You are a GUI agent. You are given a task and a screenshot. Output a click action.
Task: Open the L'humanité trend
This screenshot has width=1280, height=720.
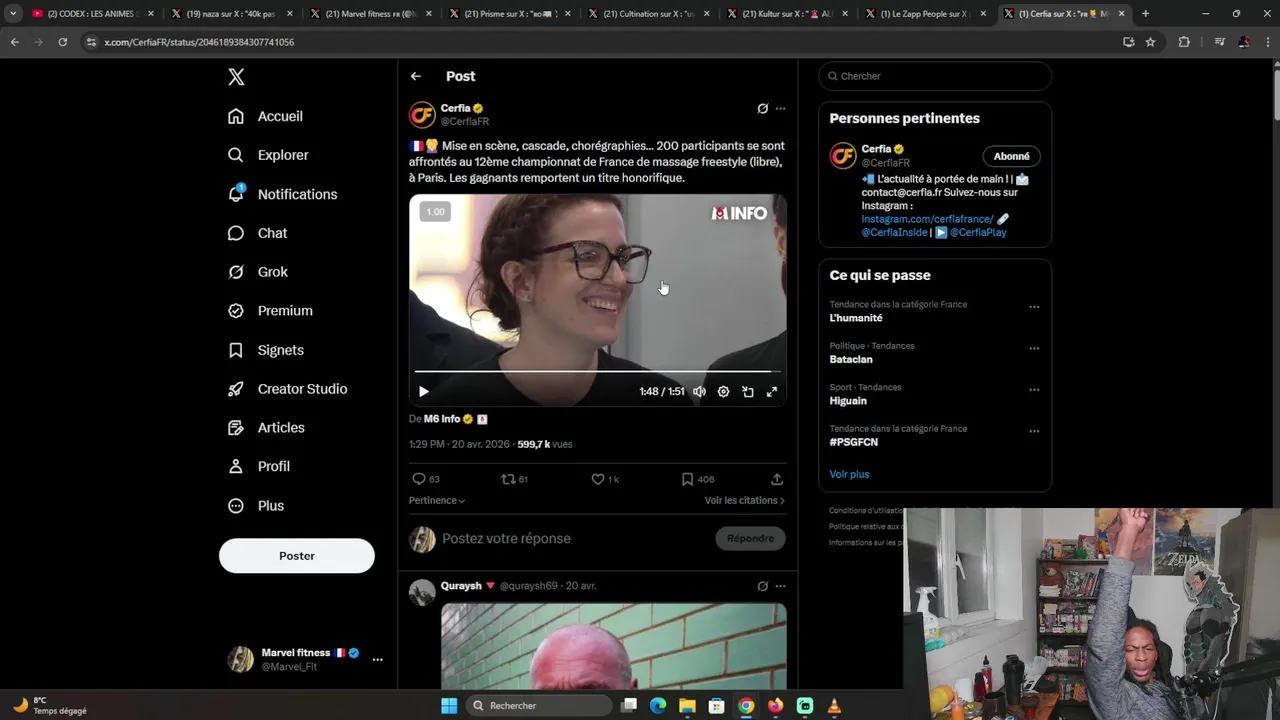[x=856, y=318]
